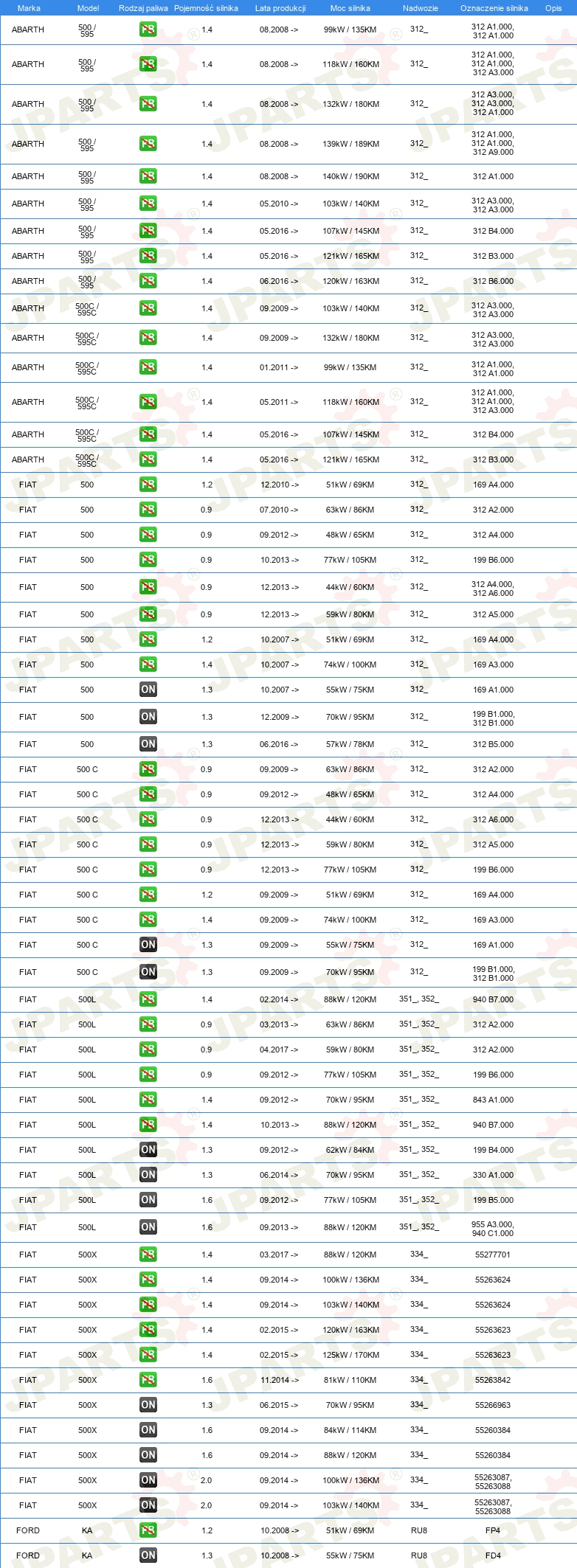The height and width of the screenshot is (1568, 577).
Task: Click diesel ON icon in 330 A1.000 row
Action: tap(148, 1175)
